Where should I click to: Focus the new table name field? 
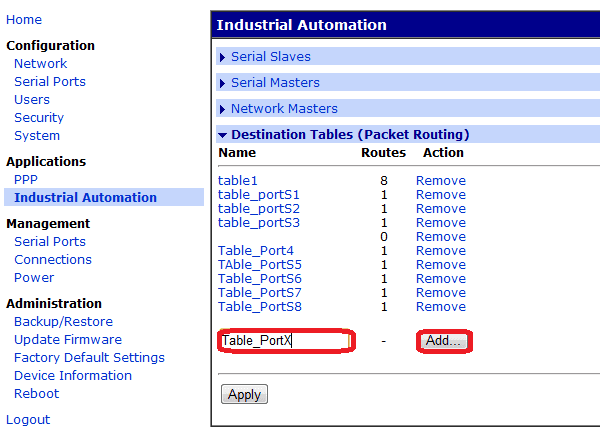point(284,341)
